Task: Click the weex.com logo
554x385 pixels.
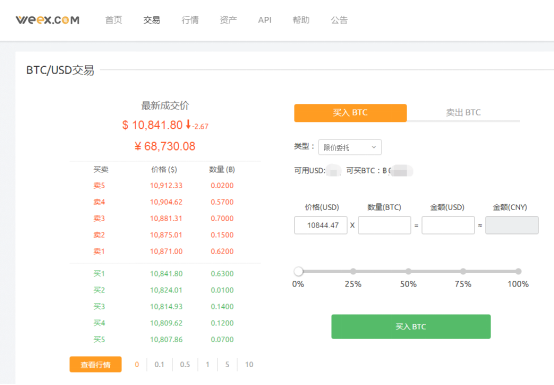Action: [47, 20]
